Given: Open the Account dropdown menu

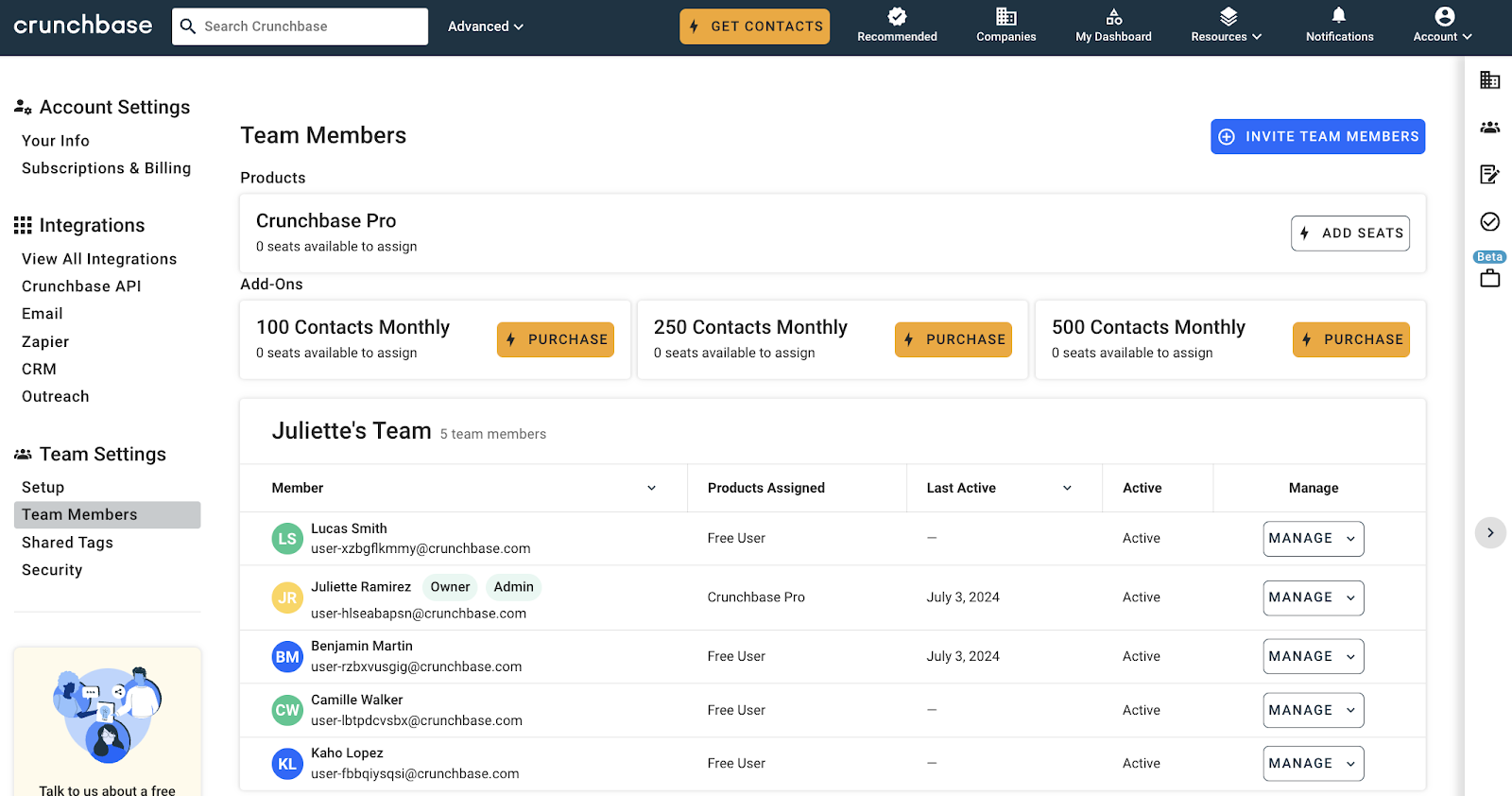Looking at the screenshot, I should 1443,26.
